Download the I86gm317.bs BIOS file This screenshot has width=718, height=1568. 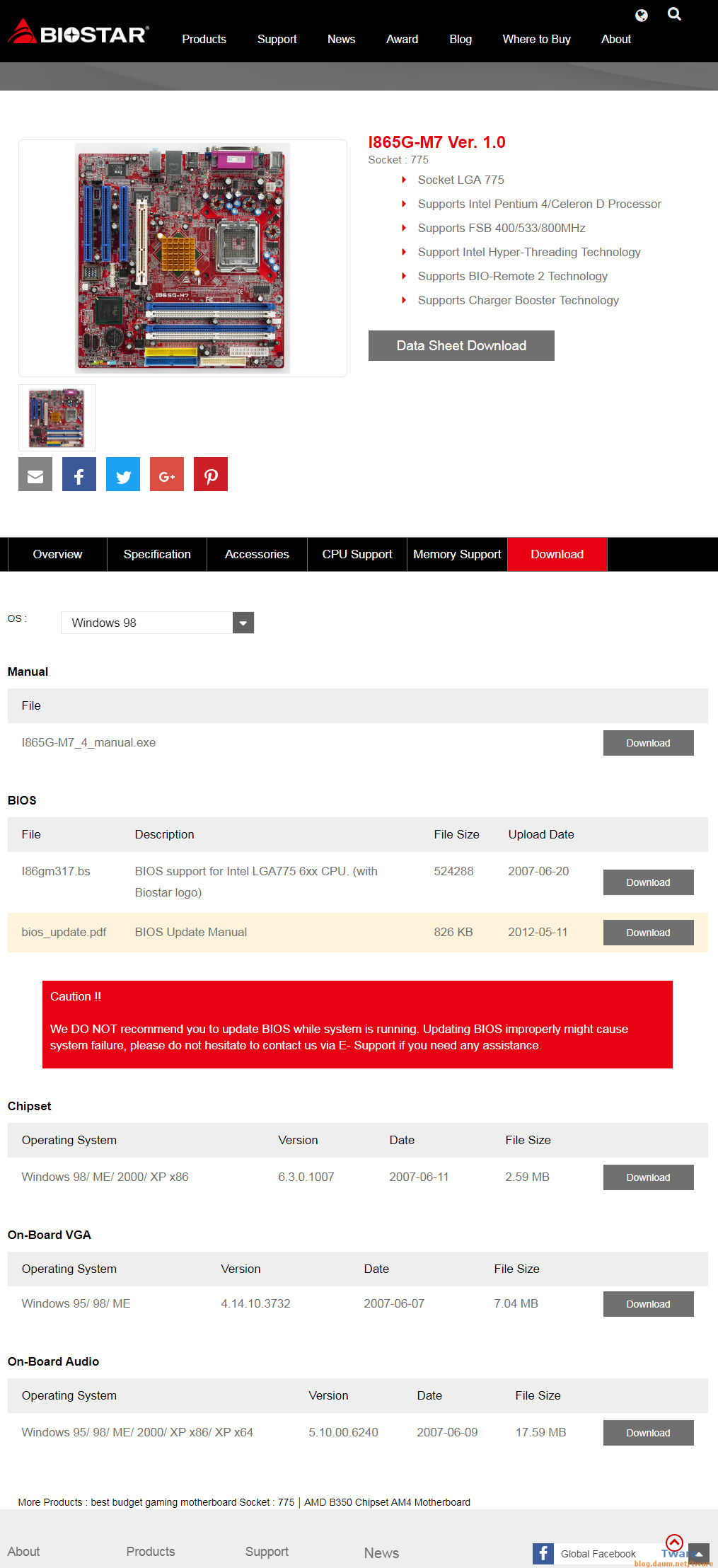[648, 882]
